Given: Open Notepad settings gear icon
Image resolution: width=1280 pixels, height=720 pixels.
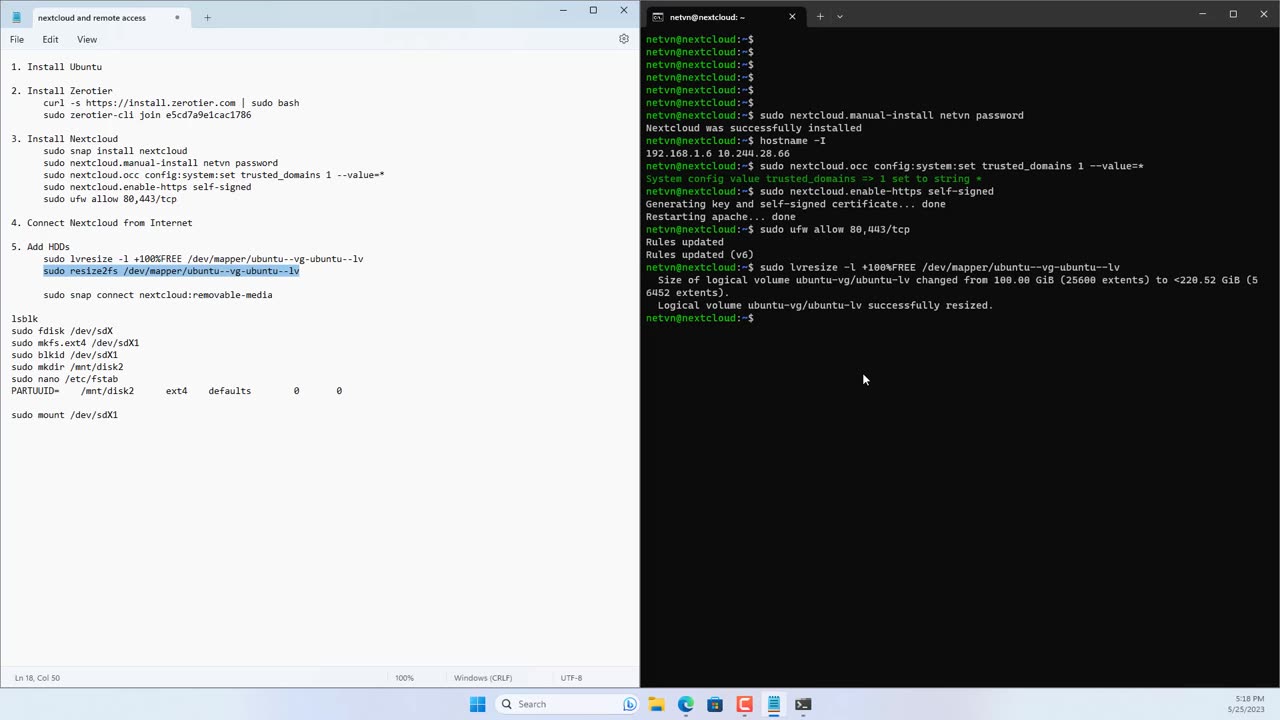Looking at the screenshot, I should tap(624, 39).
